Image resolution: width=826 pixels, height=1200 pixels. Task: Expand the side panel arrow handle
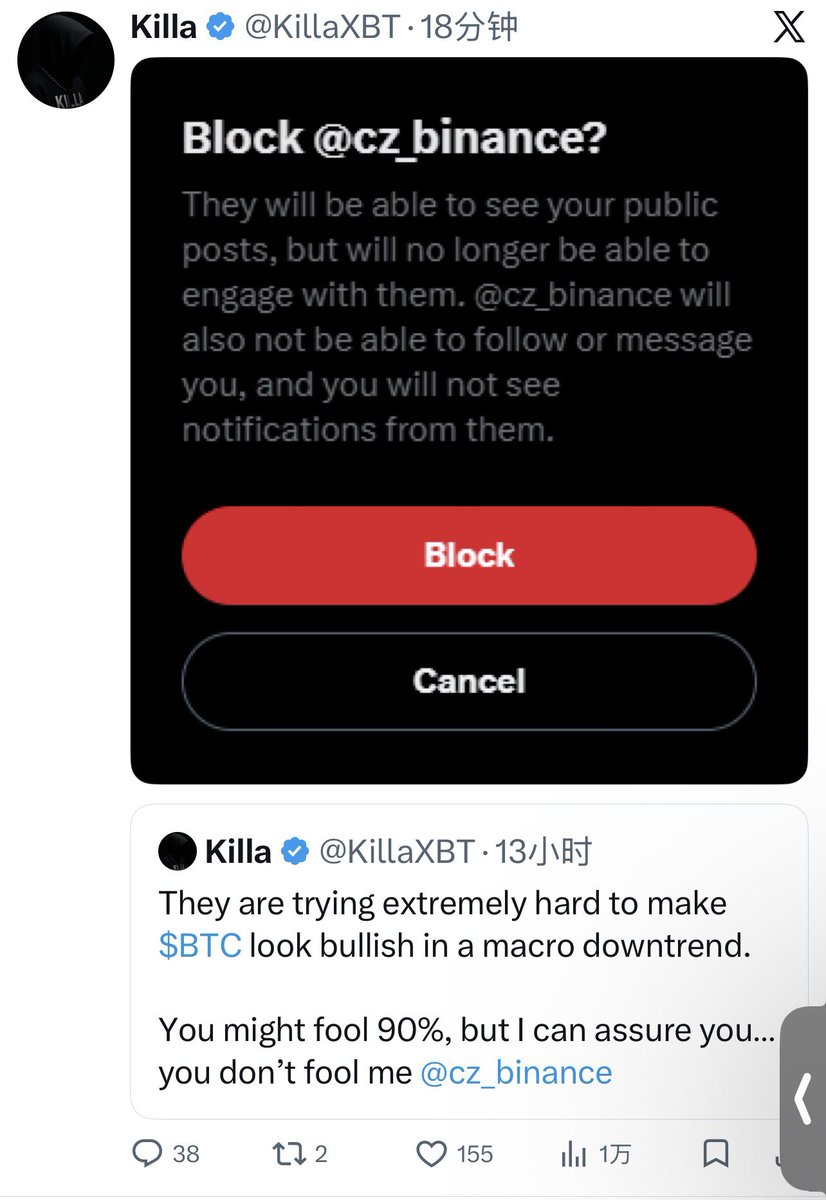click(x=803, y=1100)
